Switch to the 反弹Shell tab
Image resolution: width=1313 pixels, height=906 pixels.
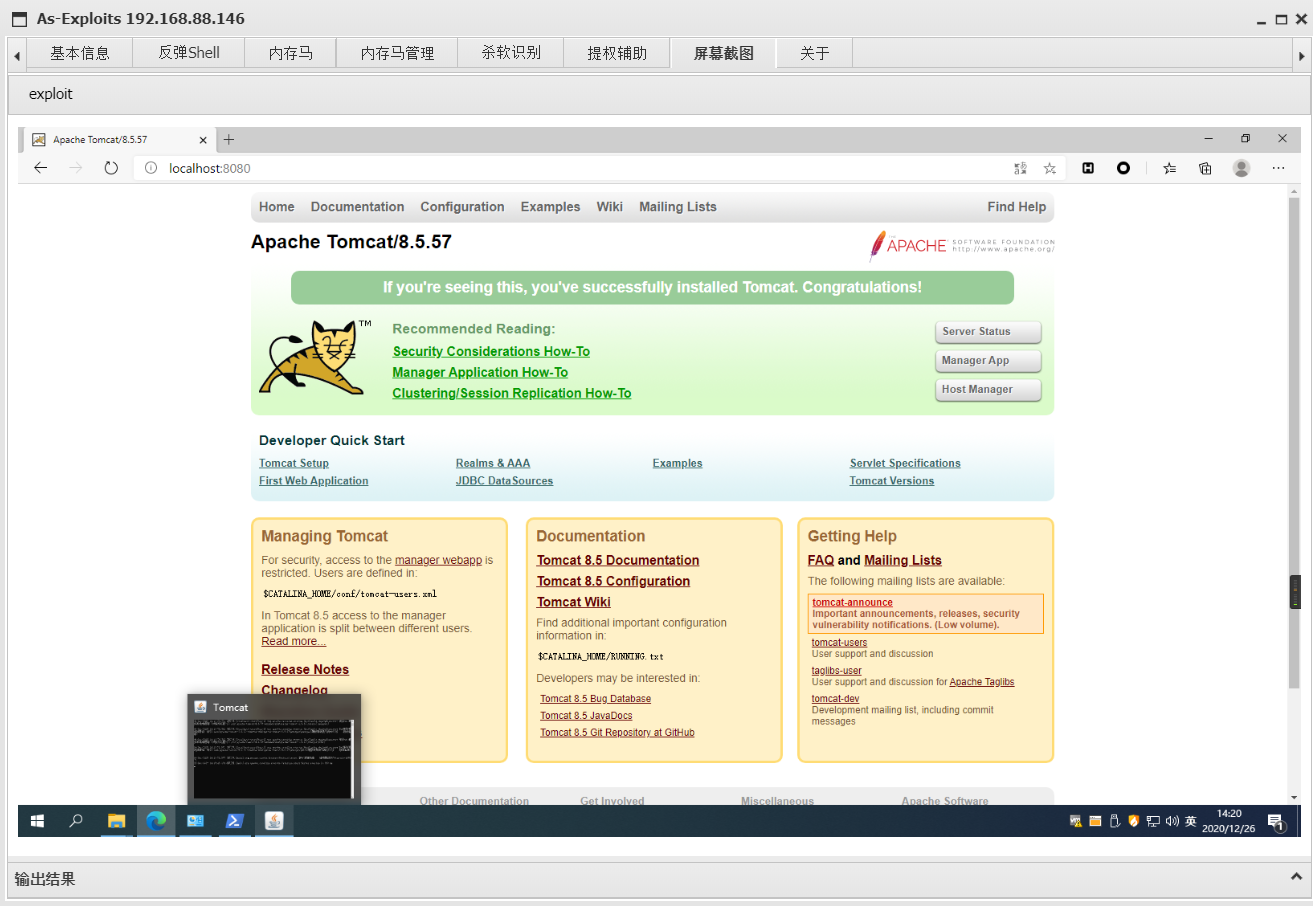point(188,52)
